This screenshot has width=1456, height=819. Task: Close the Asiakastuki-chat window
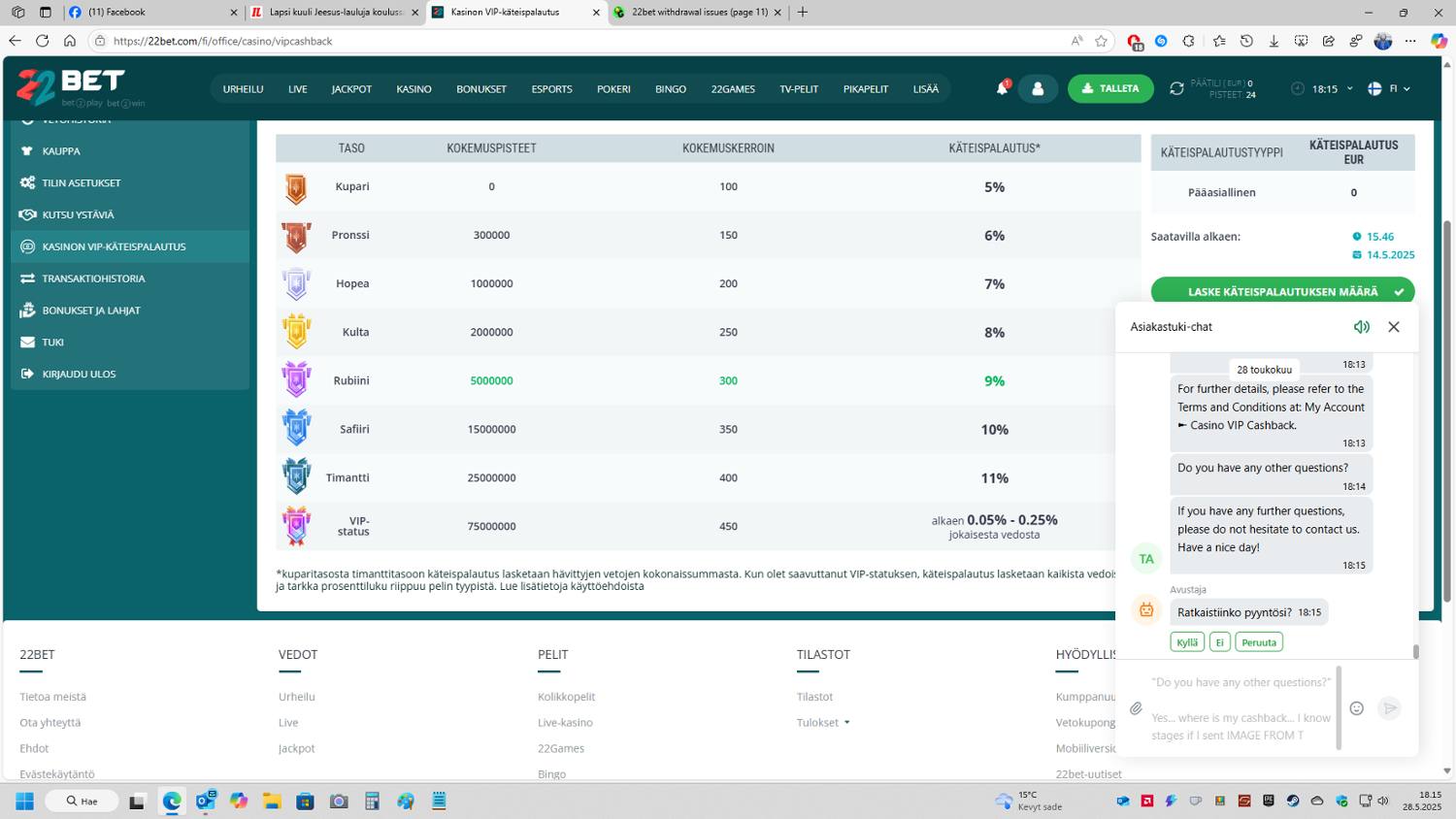click(1394, 327)
